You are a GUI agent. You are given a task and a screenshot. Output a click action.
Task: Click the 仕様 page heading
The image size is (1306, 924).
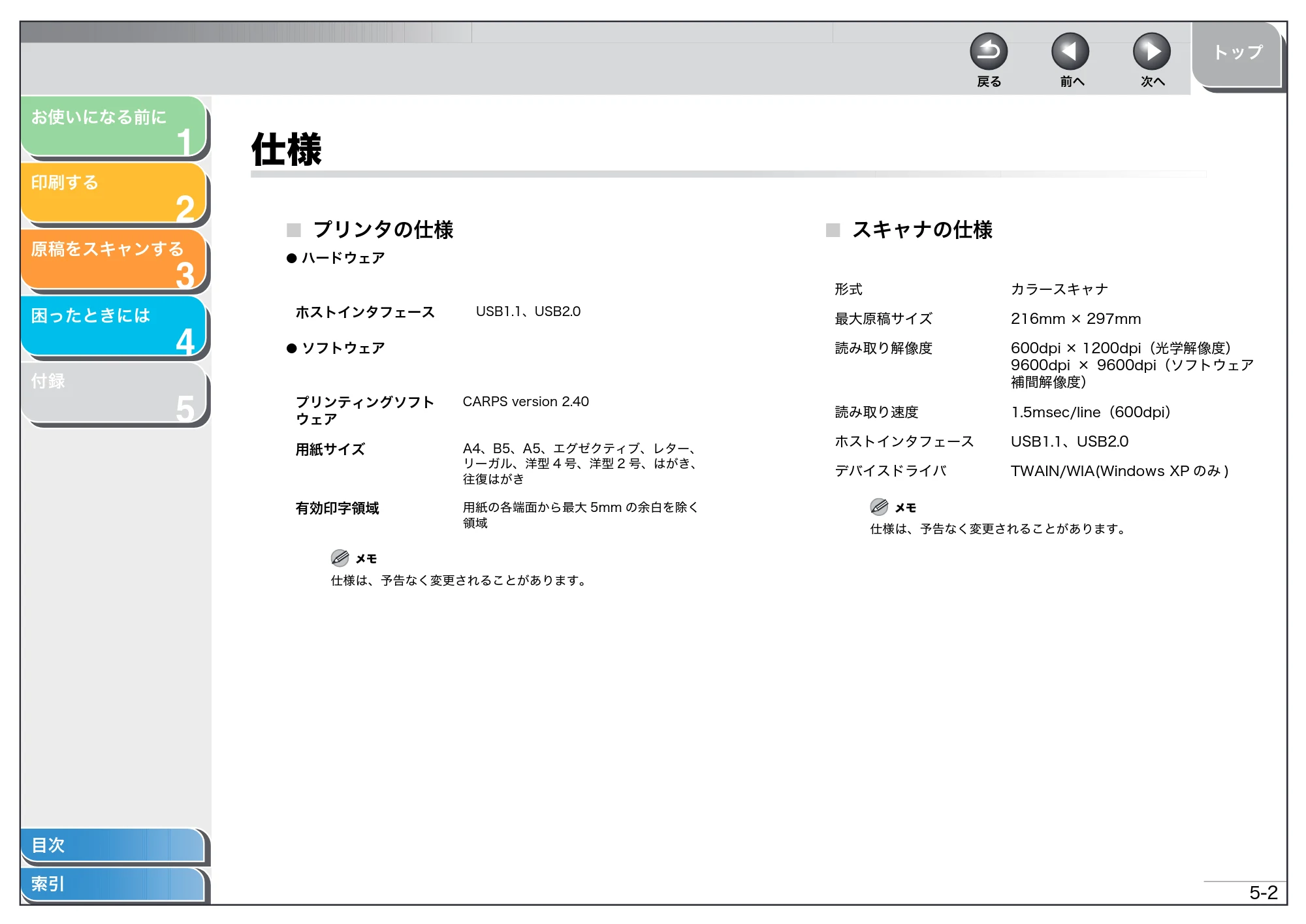click(x=287, y=150)
